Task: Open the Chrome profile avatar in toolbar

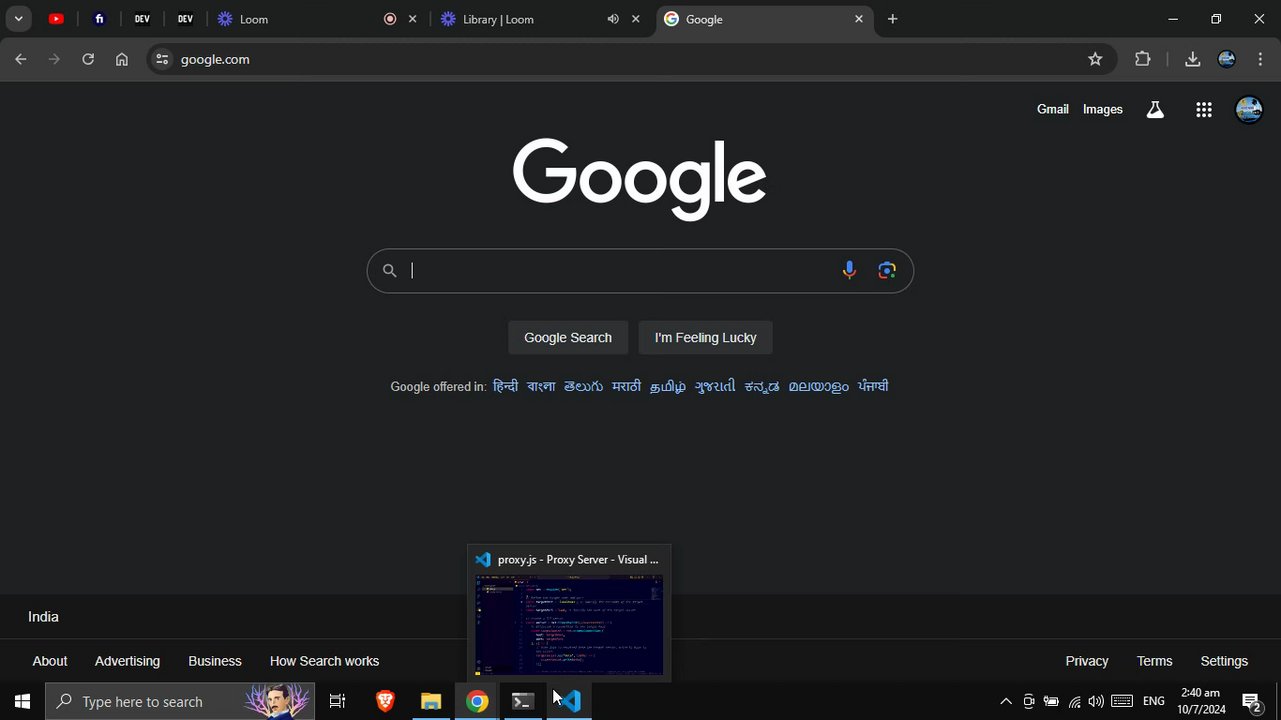Action: [x=1227, y=59]
